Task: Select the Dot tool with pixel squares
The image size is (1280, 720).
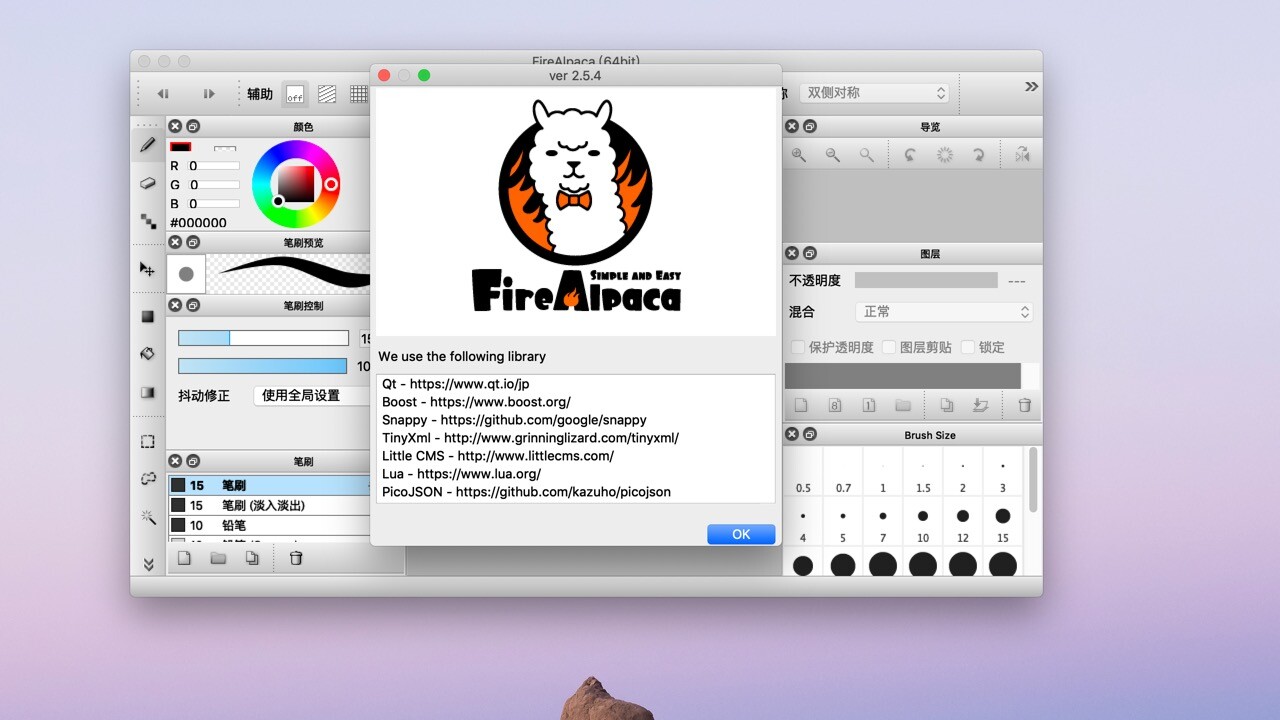Action: pyautogui.click(x=148, y=221)
